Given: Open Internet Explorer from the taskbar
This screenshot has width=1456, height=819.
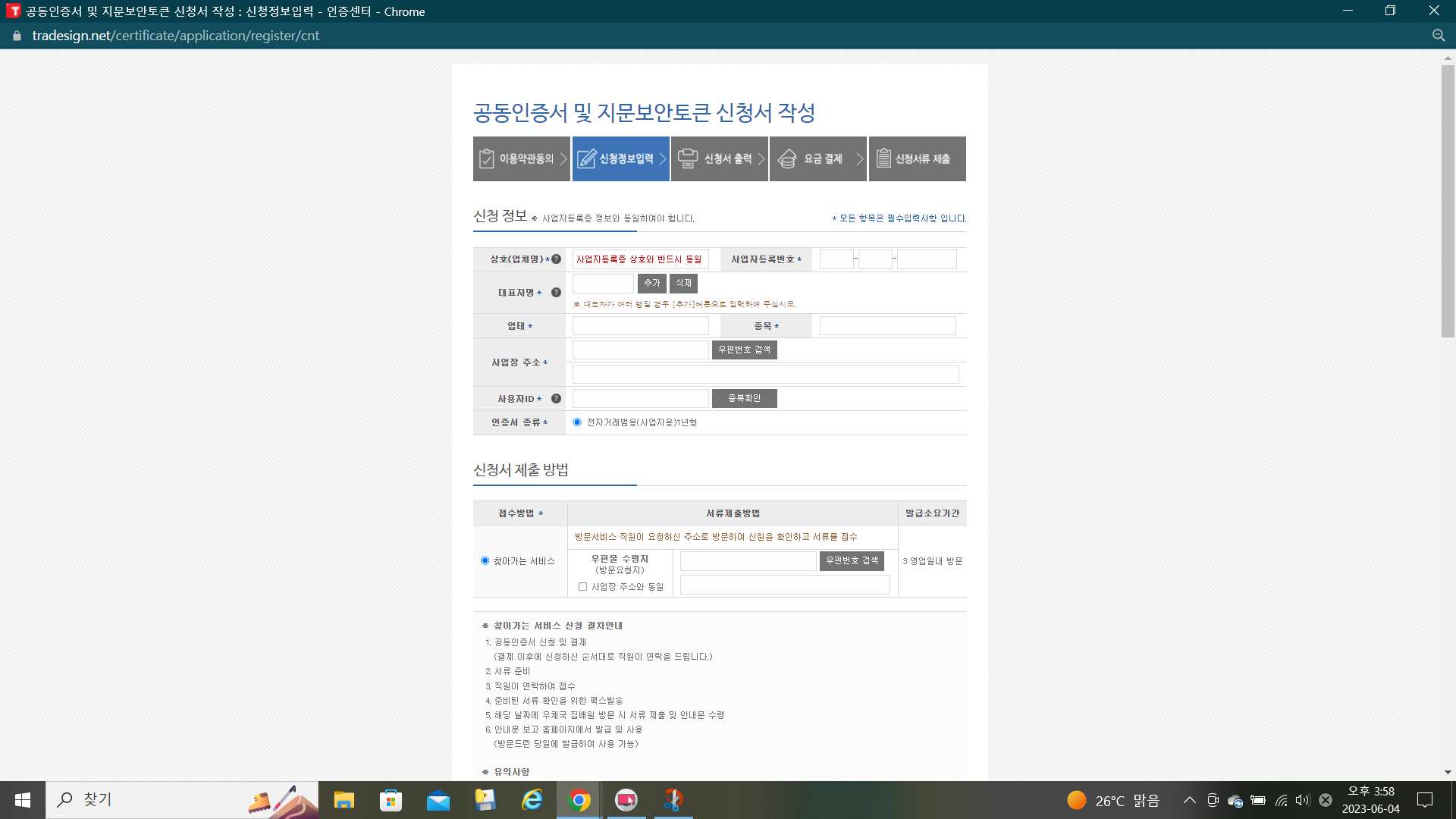Looking at the screenshot, I should (532, 800).
